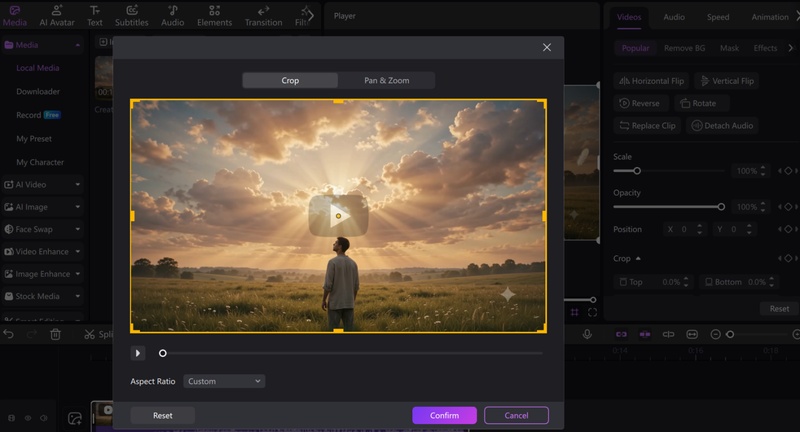Click the preview scrubber handle
Screen dimensions: 800x432
162,353
